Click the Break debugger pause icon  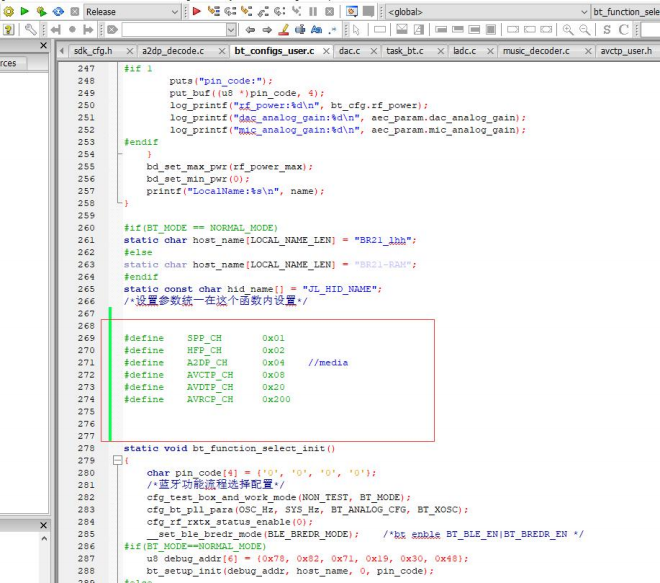tap(313, 11)
